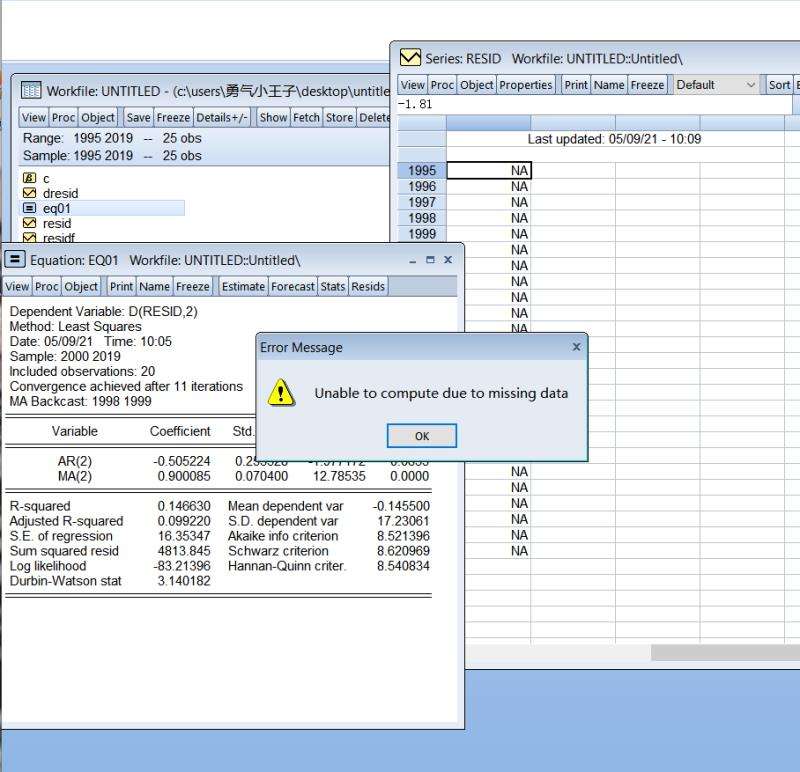Image resolution: width=800 pixels, height=772 pixels.
Task: Toggle Details+/- in the workfile toolbar
Action: [x=222, y=117]
